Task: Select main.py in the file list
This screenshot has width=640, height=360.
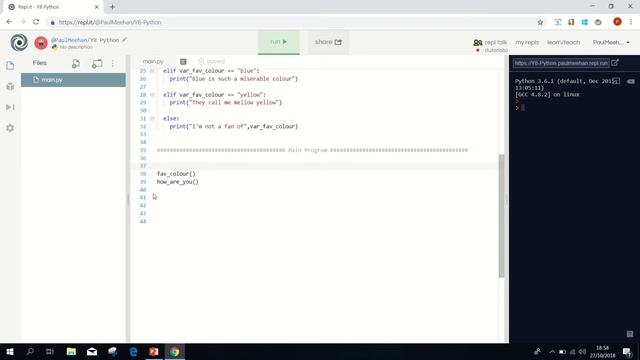Action: point(73,80)
